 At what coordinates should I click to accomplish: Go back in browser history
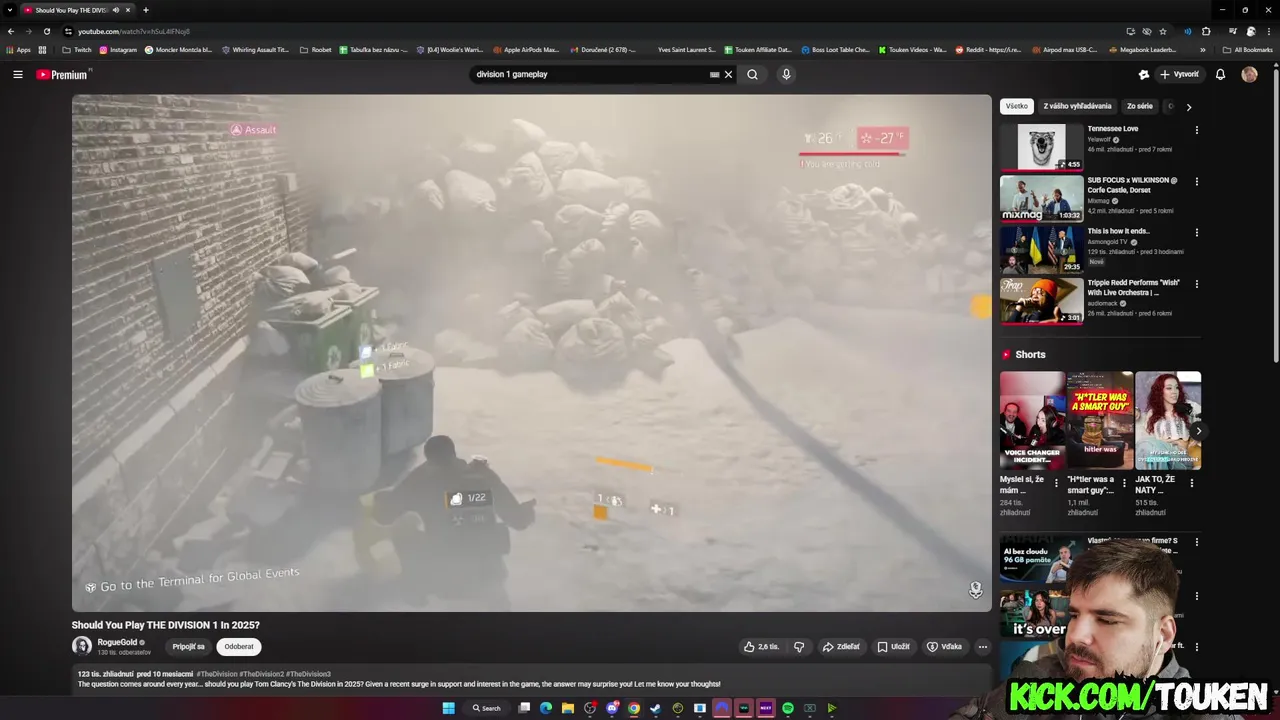11,31
